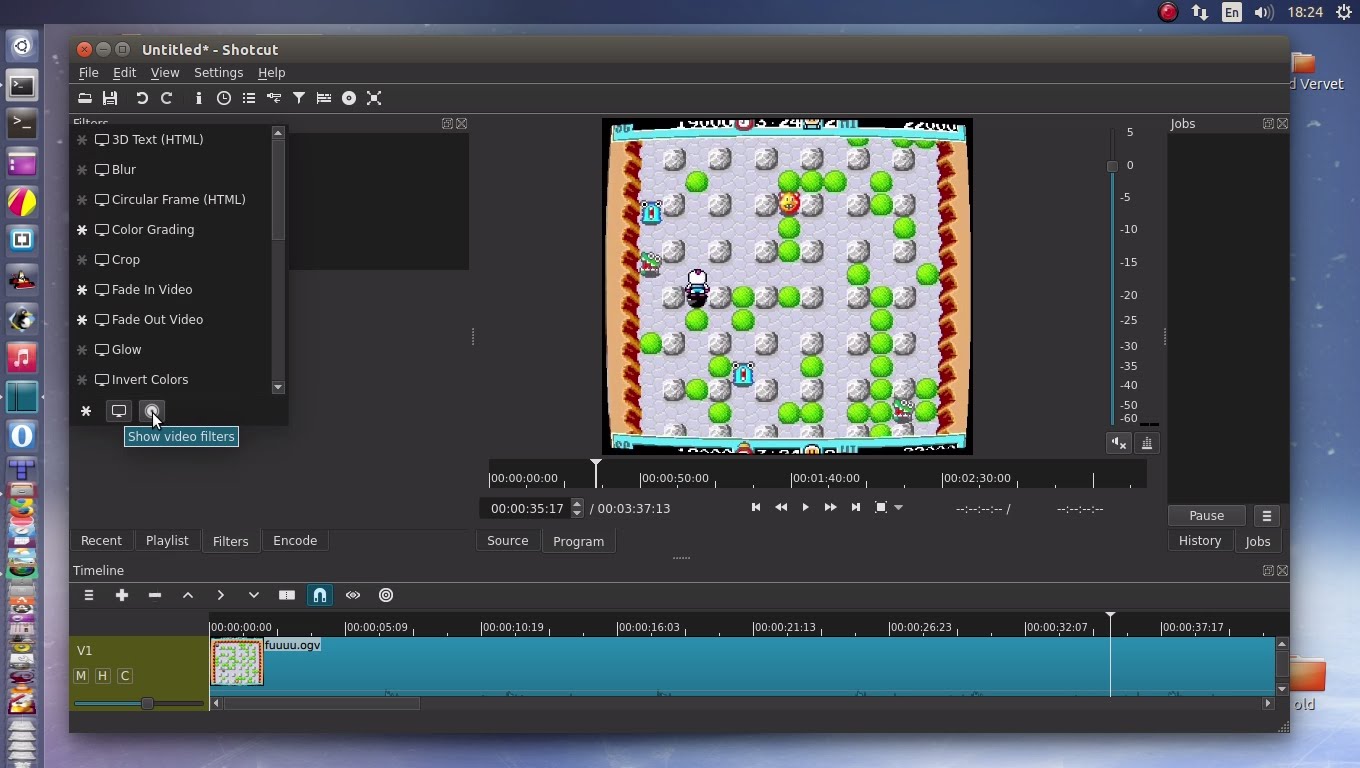The width and height of the screenshot is (1360, 768).
Task: Play the video in the player
Action: [x=805, y=508]
